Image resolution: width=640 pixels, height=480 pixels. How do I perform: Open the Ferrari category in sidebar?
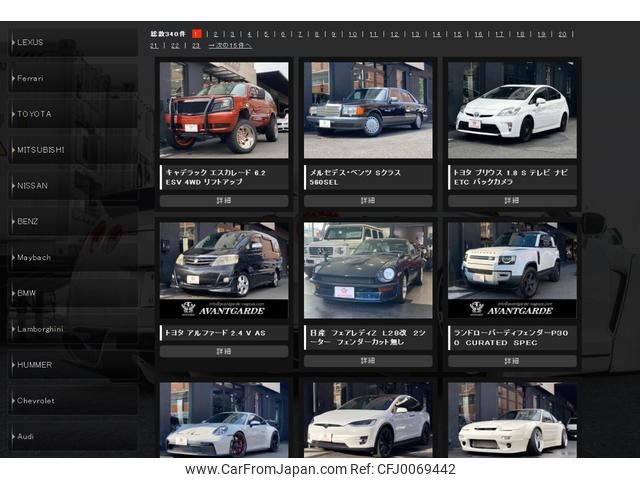[73, 78]
